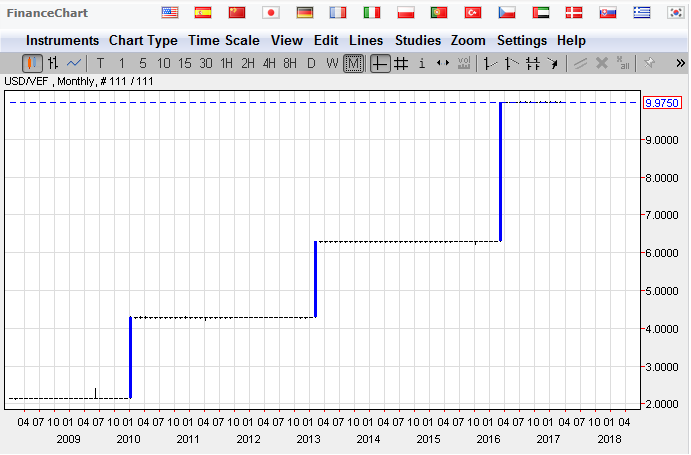Switch language with the Chinese flag

(x=237, y=12)
